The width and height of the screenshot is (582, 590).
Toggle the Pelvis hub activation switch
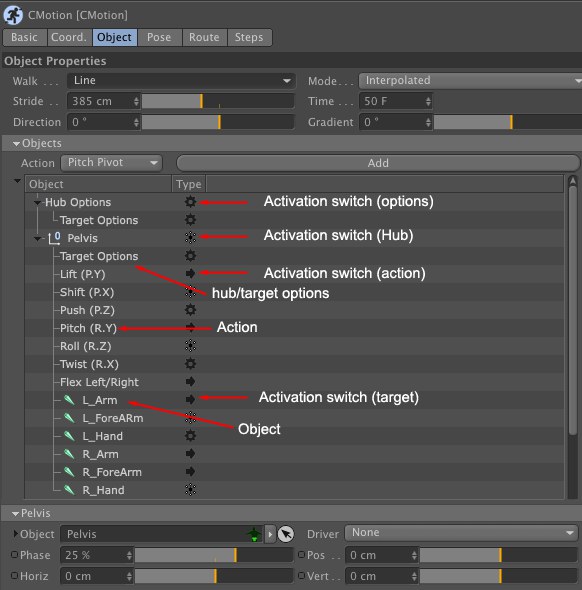pos(190,237)
